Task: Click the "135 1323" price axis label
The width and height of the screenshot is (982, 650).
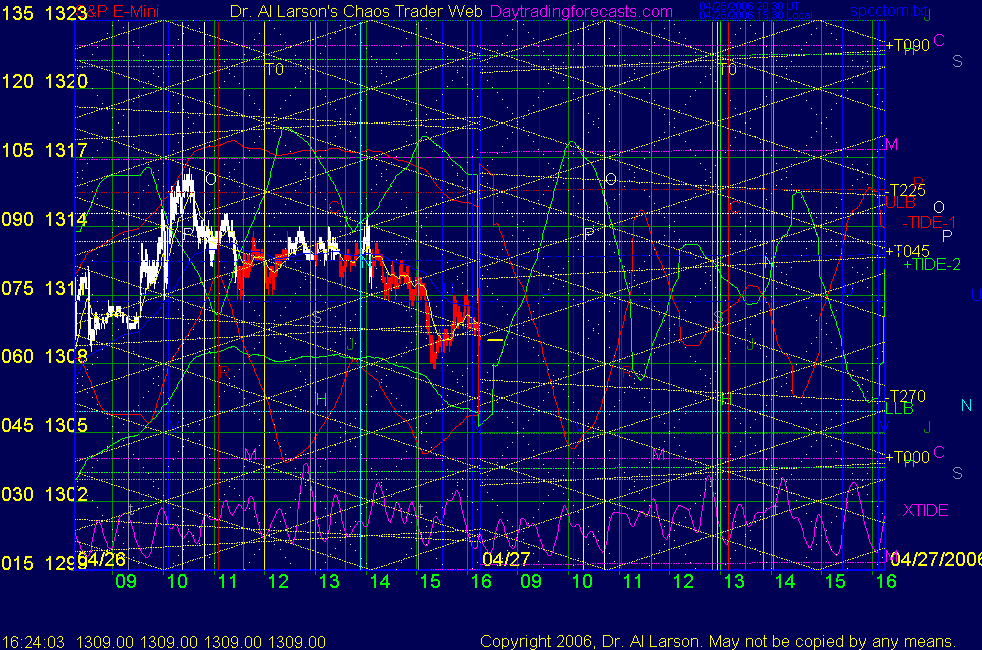Action: [44, 13]
